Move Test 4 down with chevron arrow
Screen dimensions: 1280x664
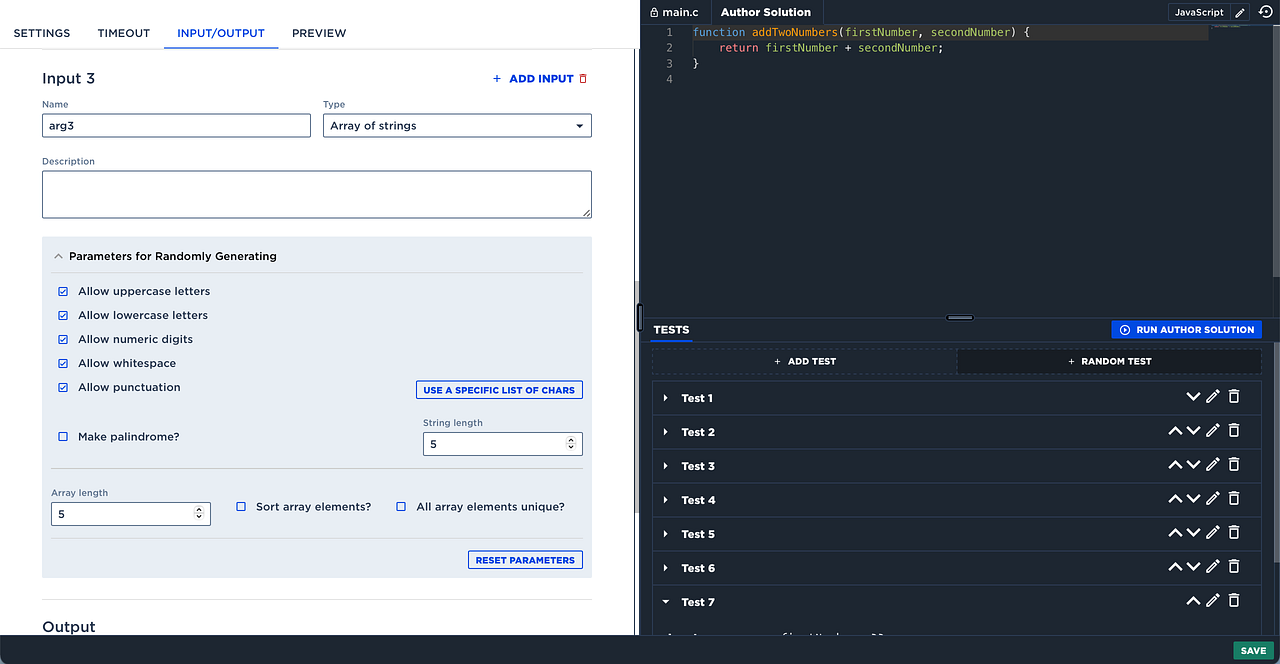1193,499
